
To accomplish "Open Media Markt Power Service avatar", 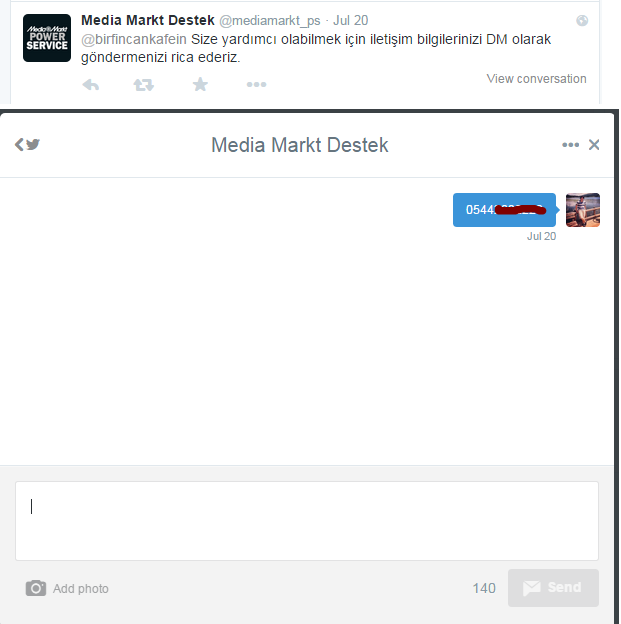I will click(47, 38).
